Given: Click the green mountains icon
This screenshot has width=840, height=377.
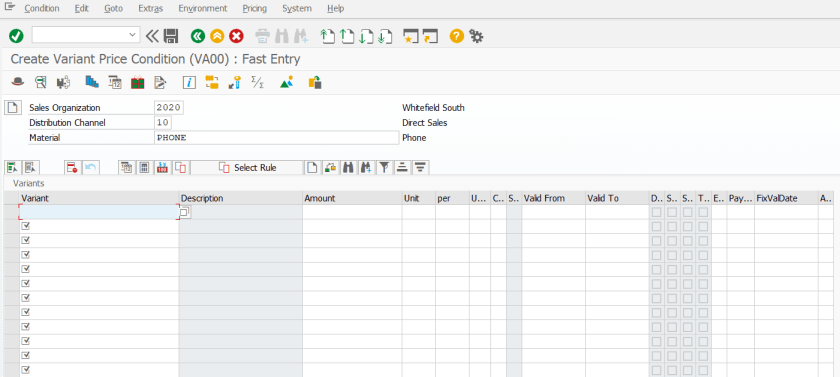Looking at the screenshot, I should tap(287, 82).
